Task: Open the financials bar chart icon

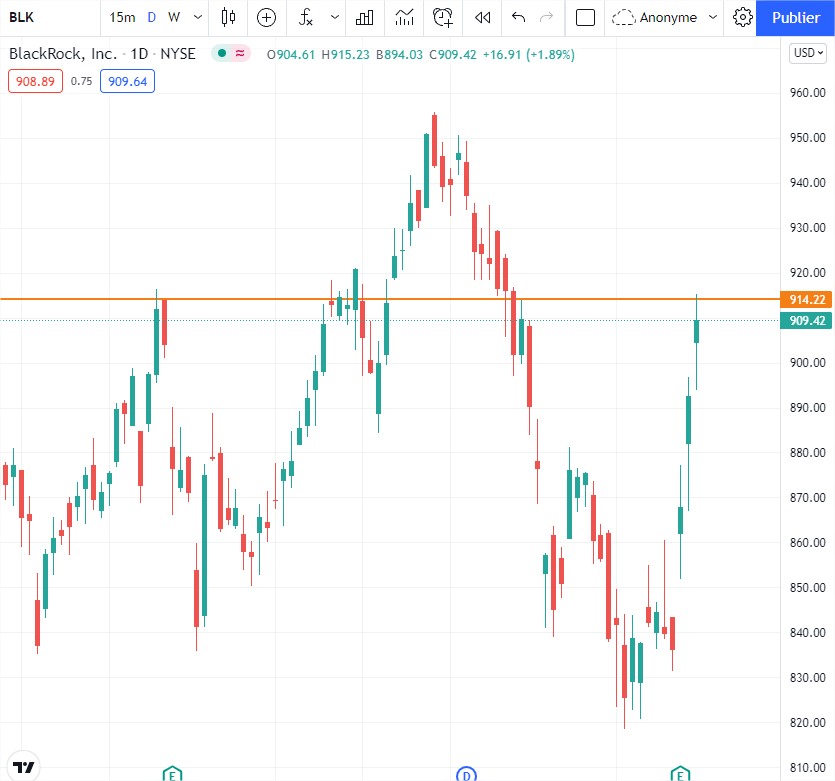Action: point(364,18)
